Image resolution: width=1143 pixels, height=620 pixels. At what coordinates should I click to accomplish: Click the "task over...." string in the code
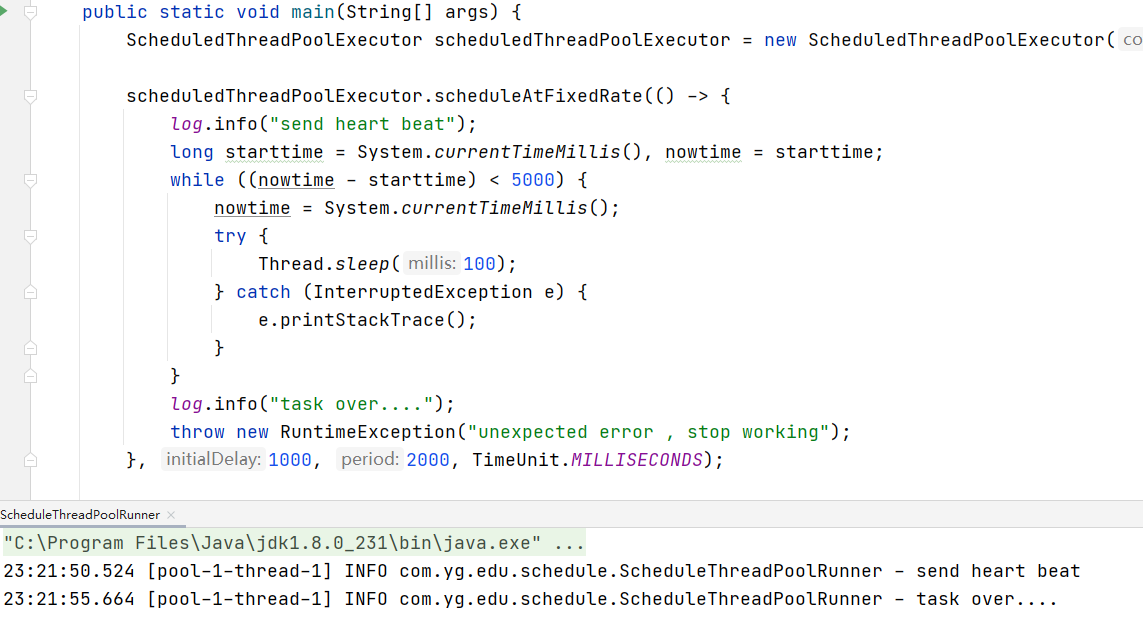[x=352, y=404]
